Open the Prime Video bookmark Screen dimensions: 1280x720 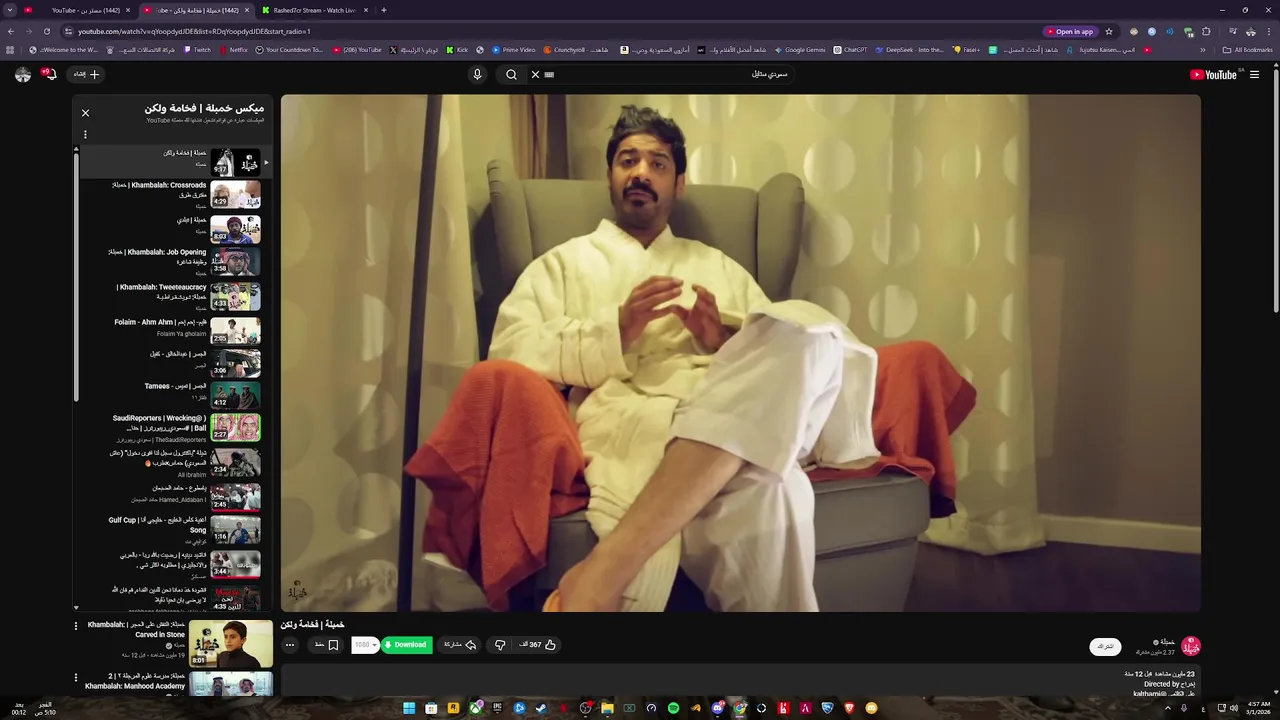[x=513, y=49]
